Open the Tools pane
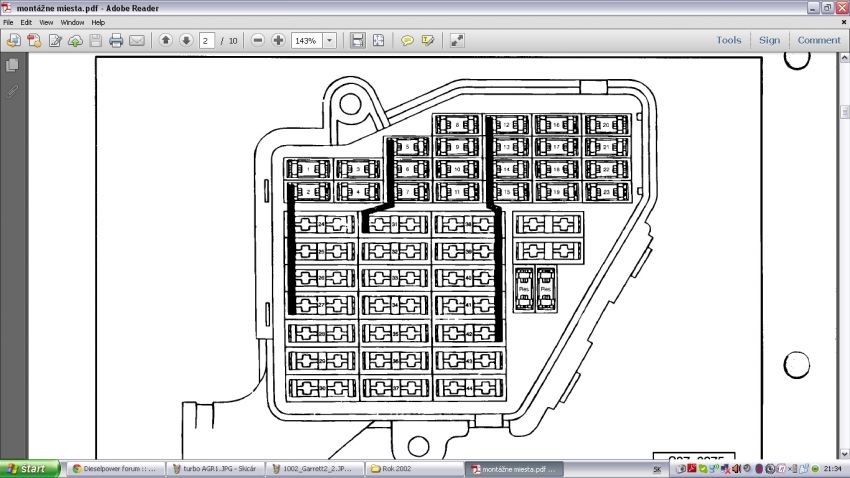Screen dimensions: 850x478 click(x=728, y=41)
